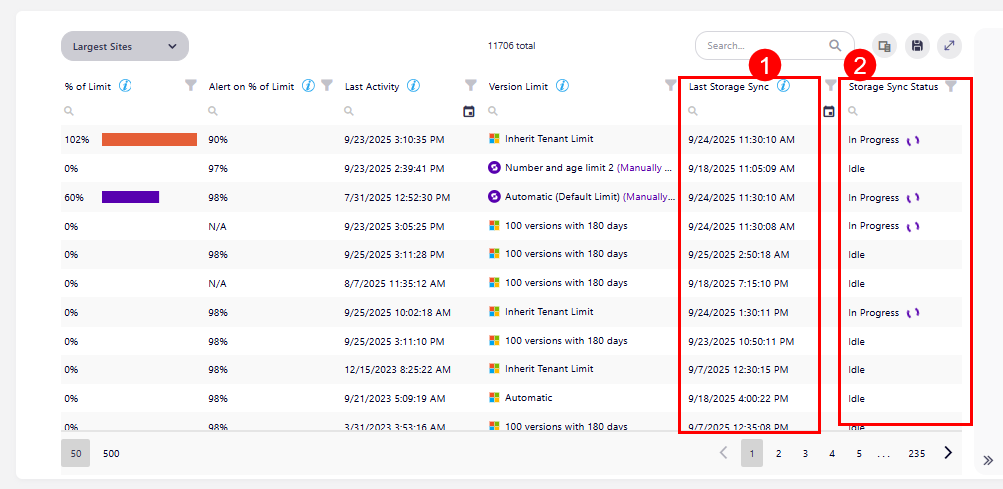Screen dimensions: 1003x489
Task: Open filter for Version Limit column
Action: click(x=670, y=85)
